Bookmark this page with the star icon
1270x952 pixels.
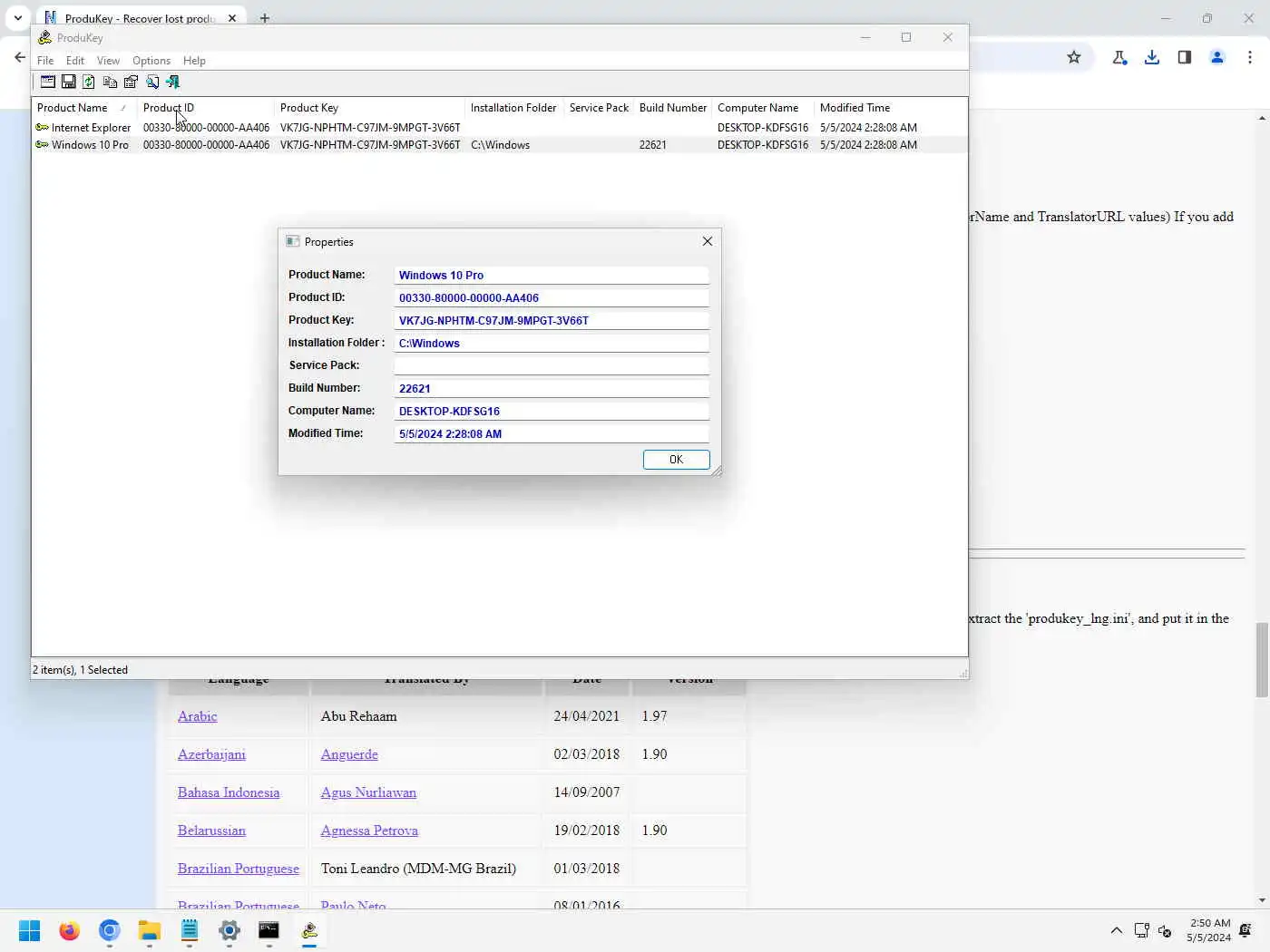(x=1074, y=57)
